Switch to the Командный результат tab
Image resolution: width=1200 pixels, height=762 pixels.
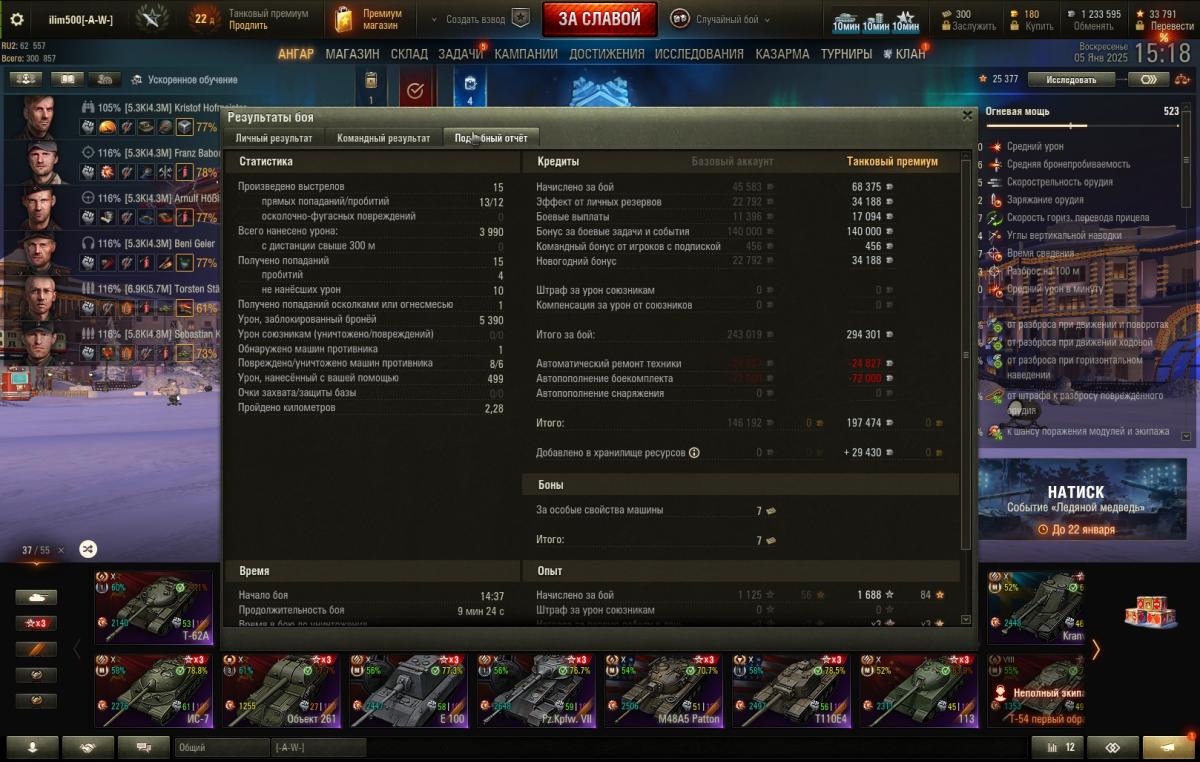click(384, 138)
